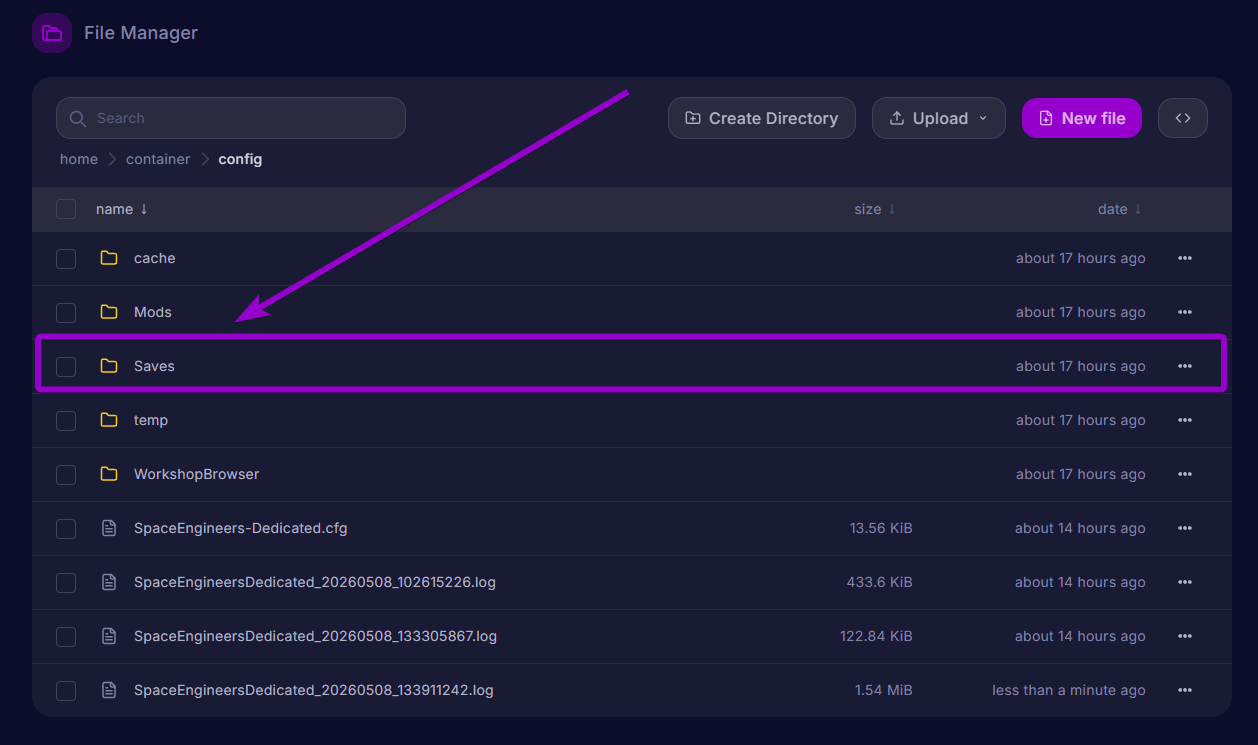Sort the list by the name column
This screenshot has width=1258, height=745.
coord(122,209)
